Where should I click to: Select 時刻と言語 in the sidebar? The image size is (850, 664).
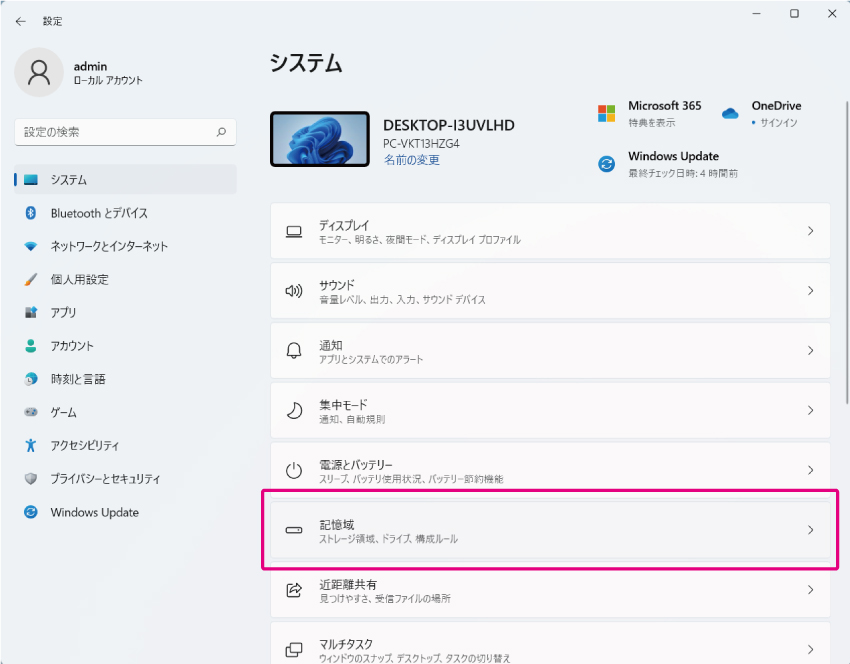(78, 379)
